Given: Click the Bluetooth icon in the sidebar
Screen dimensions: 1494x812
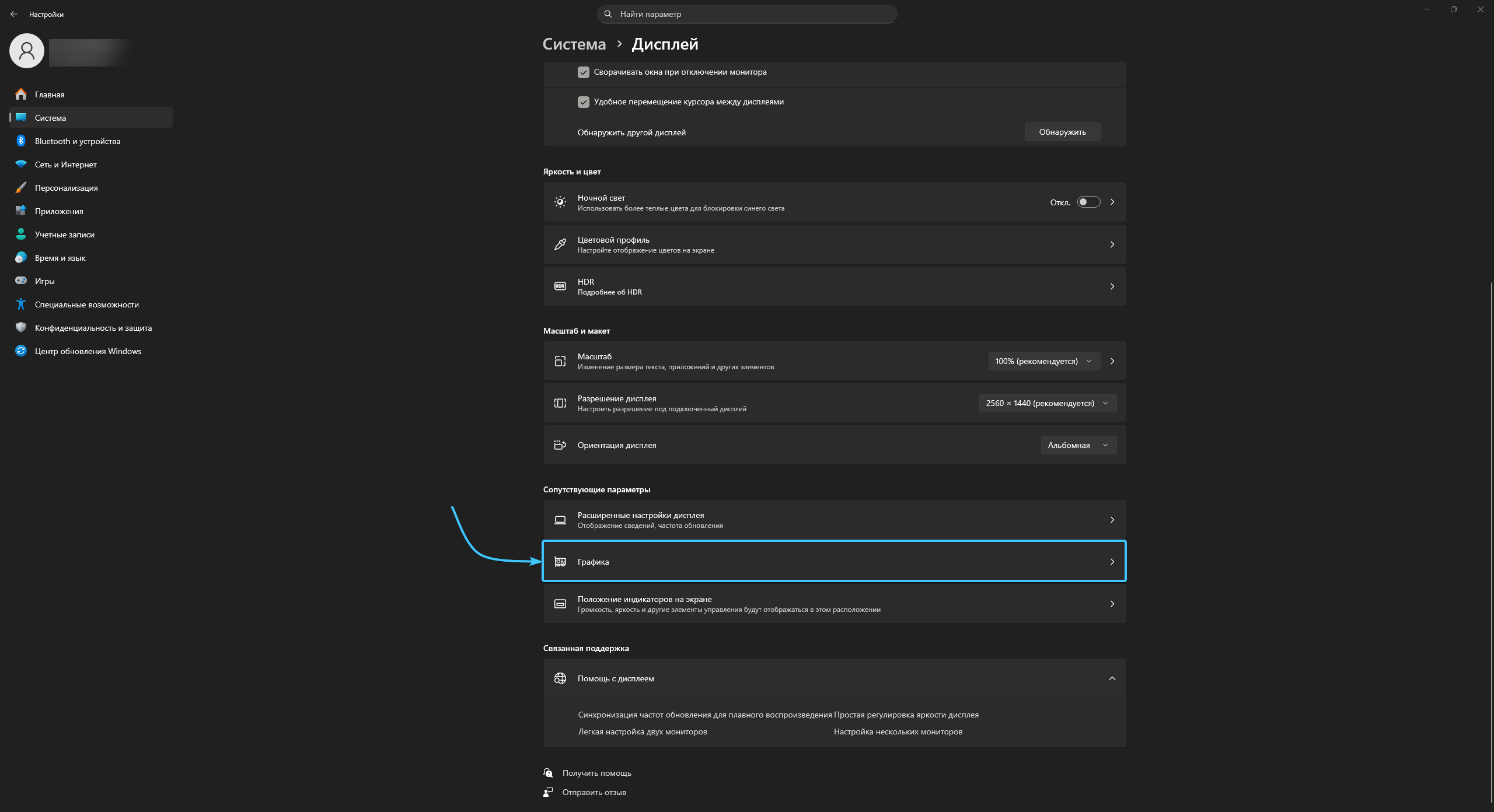Looking at the screenshot, I should point(21,141).
